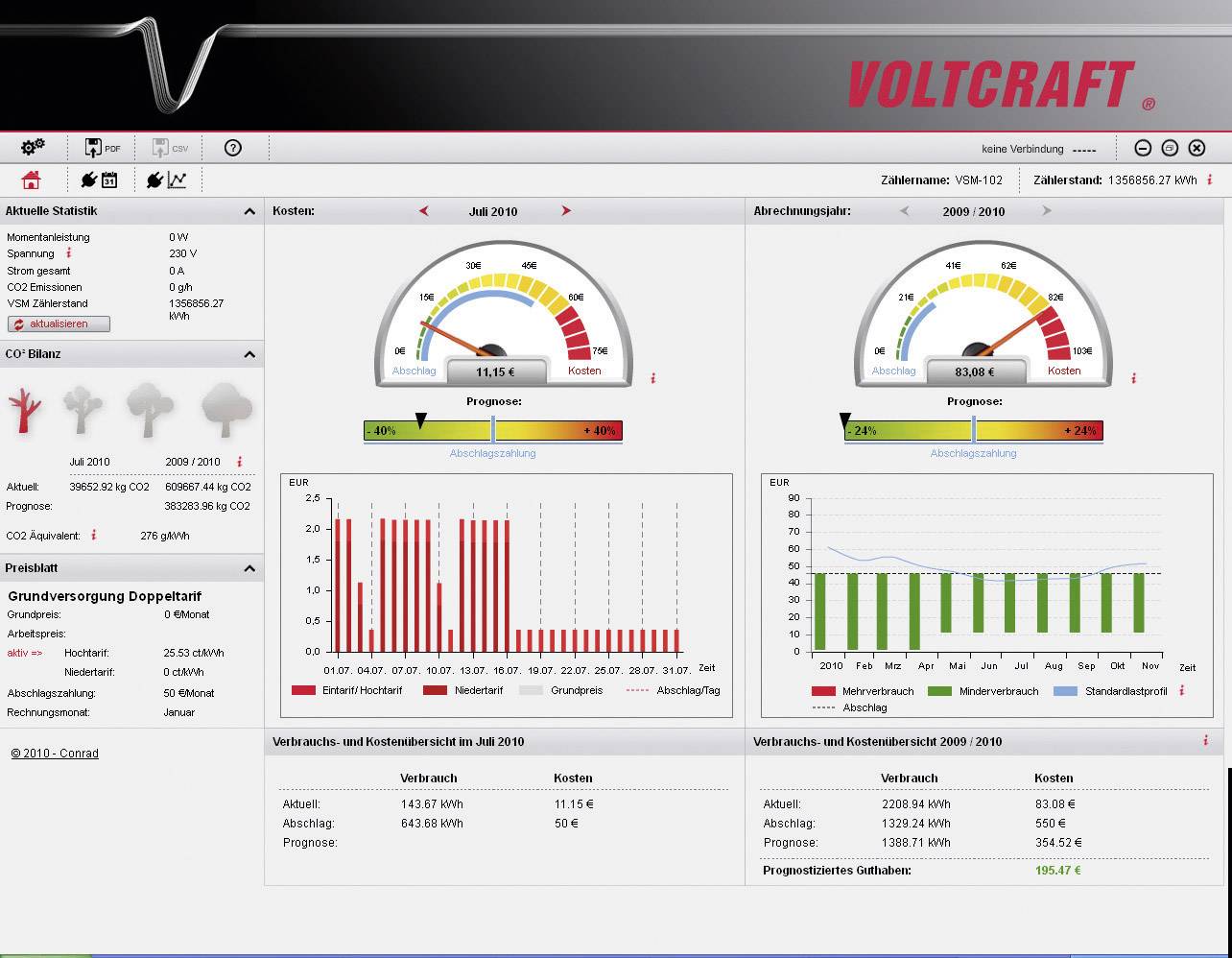Go to month after Juli 2010
This screenshot has height=958, width=1232.
pyautogui.click(x=566, y=211)
